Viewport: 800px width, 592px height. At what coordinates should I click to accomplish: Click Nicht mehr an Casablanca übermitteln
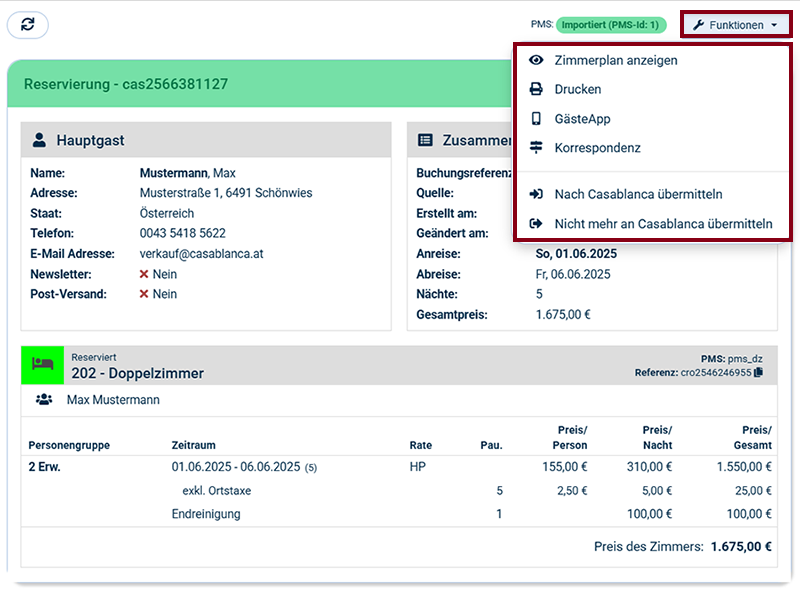[x=663, y=224]
